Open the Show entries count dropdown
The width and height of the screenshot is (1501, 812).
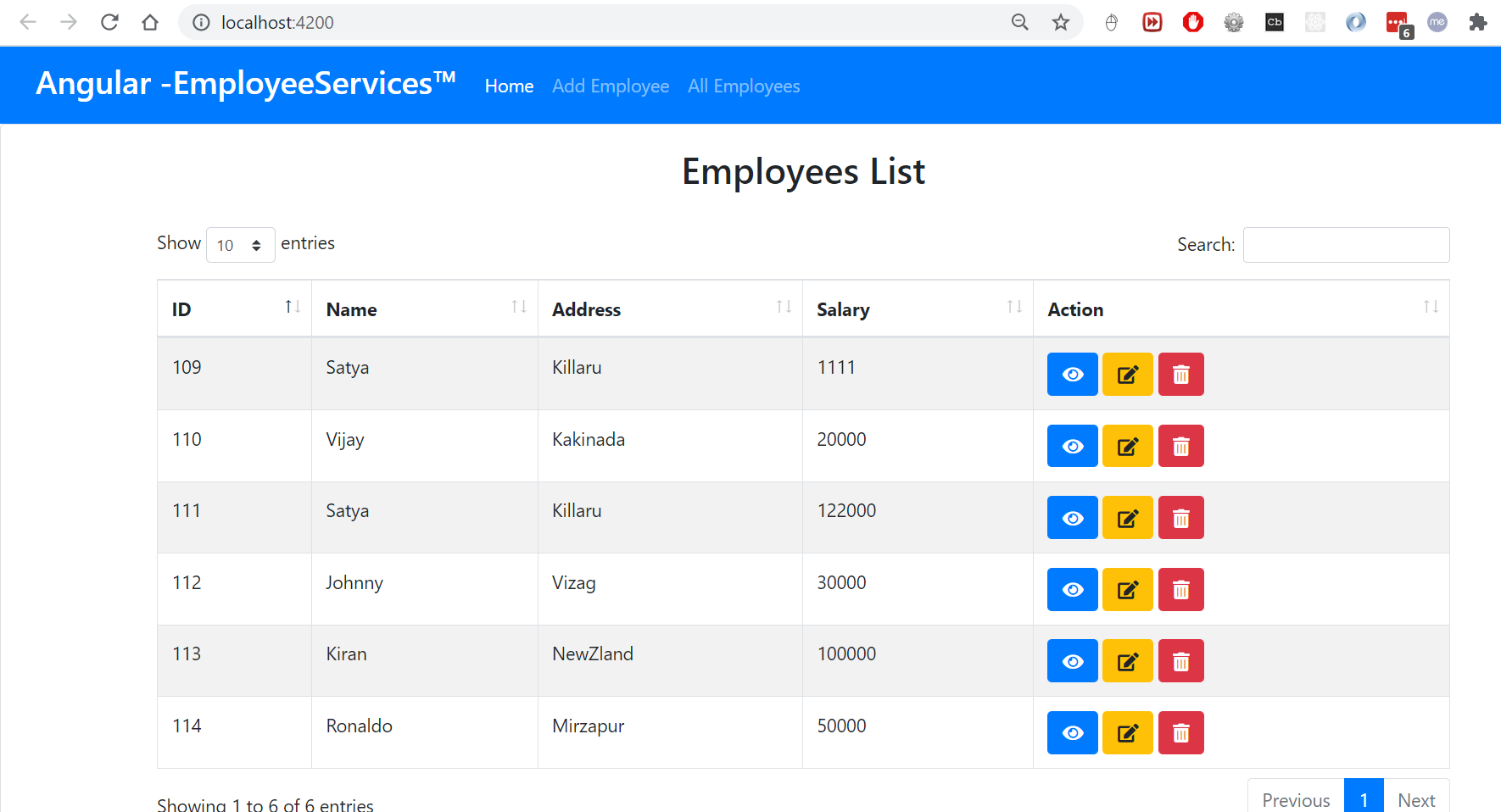point(240,245)
